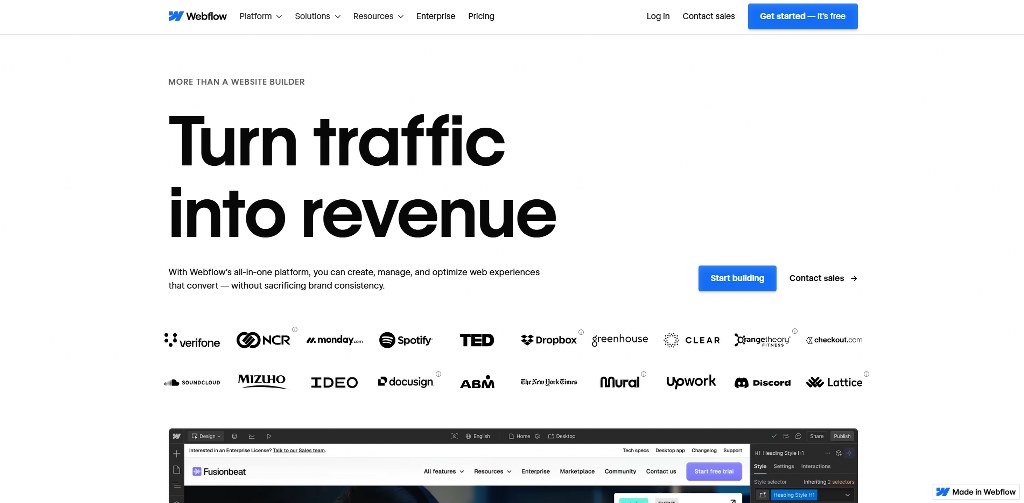
Task: Expand the Platform menu
Action: (x=261, y=16)
